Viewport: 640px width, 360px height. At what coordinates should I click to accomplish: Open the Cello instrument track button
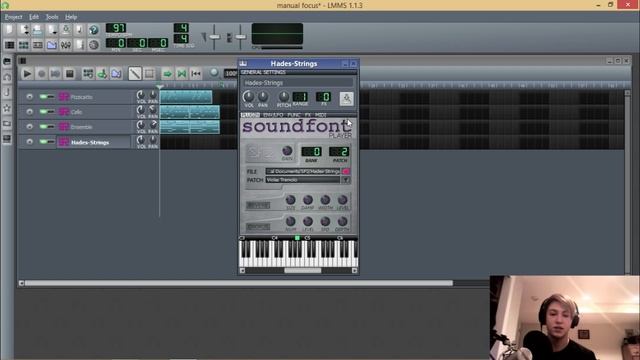pos(94,111)
